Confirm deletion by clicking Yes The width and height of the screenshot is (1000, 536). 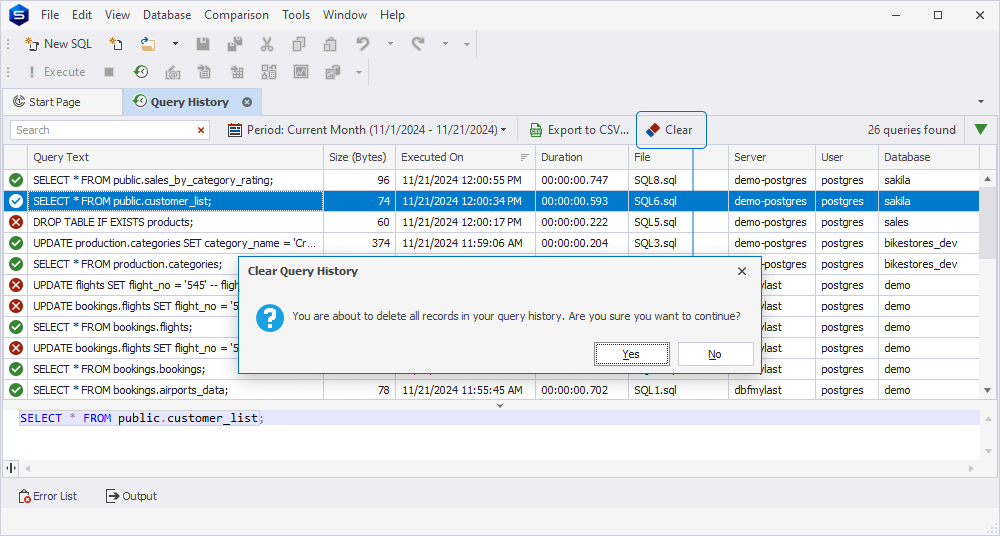(x=631, y=354)
